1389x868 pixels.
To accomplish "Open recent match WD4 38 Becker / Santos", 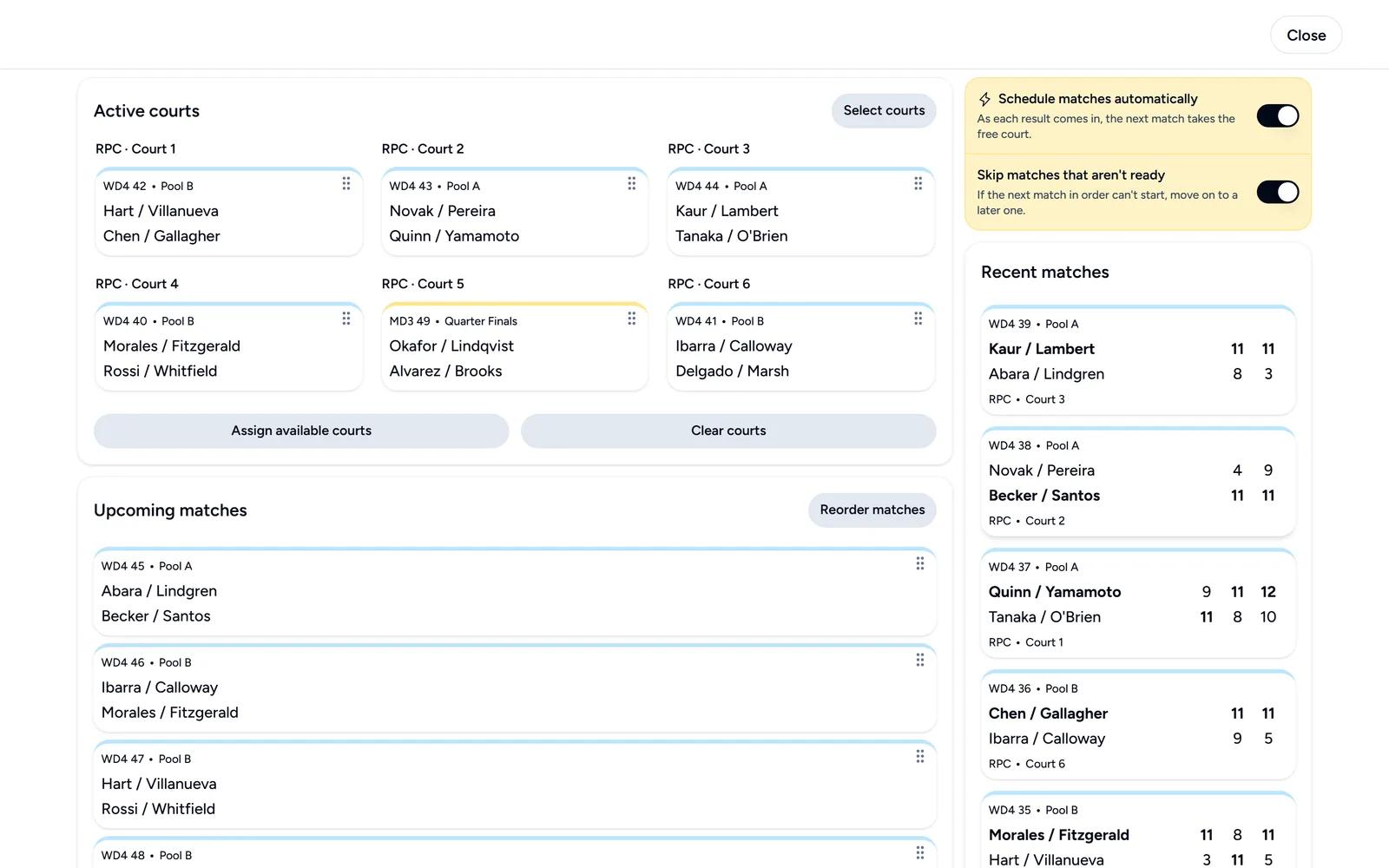I will 1138,482.
